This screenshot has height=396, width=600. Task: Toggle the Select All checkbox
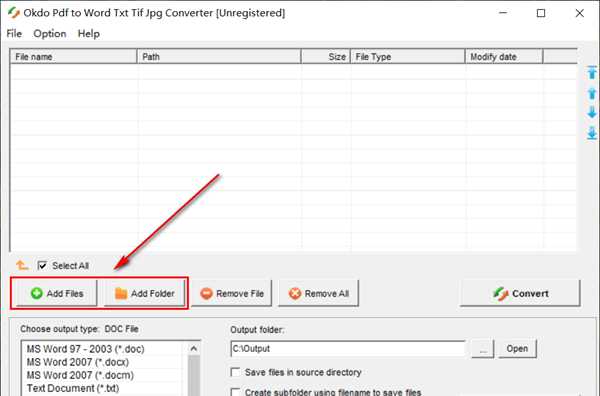click(42, 266)
